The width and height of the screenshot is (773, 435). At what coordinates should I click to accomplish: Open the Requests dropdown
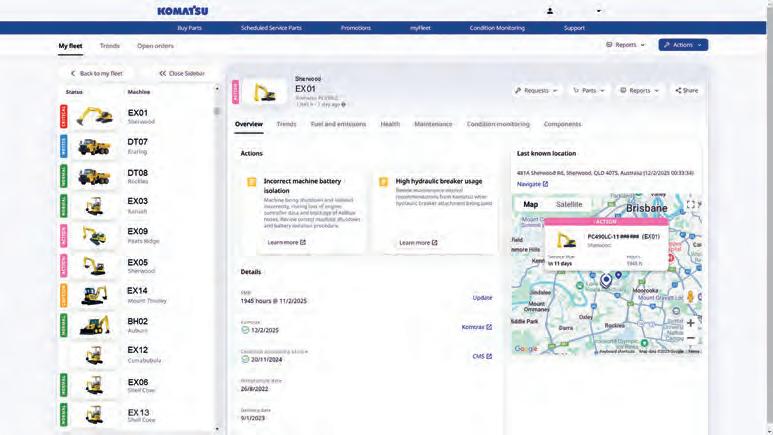[536, 91]
